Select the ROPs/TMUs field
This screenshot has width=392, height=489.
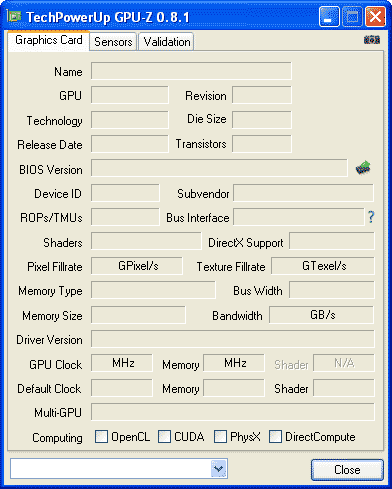[125, 217]
